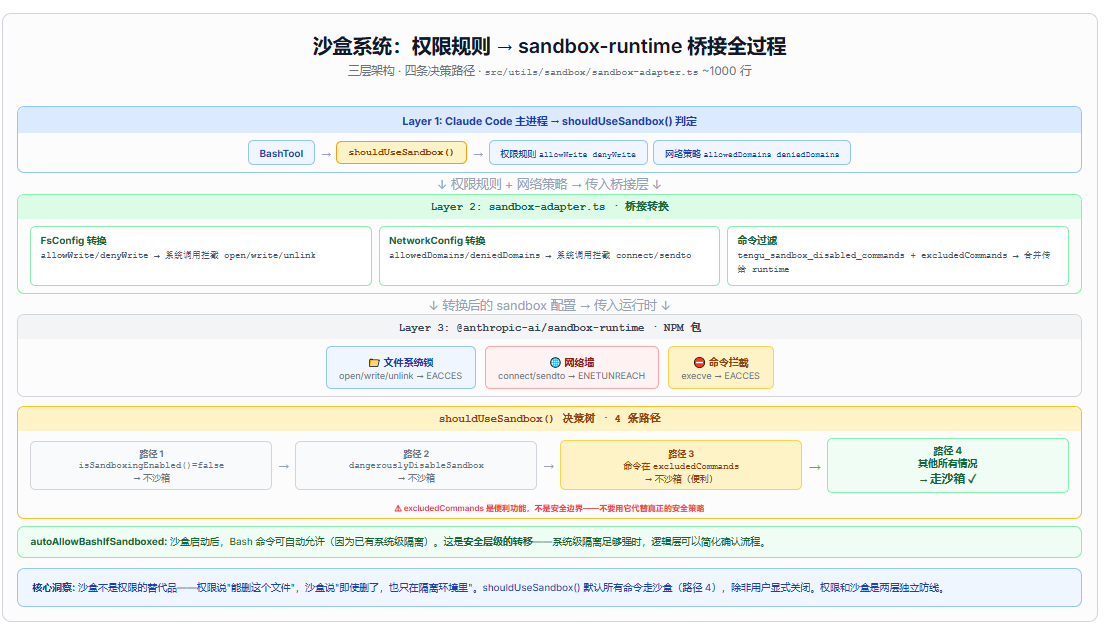
Task: Click the text 权限规则 + 网络策略 → 传入桥接层
Action: 549,184
